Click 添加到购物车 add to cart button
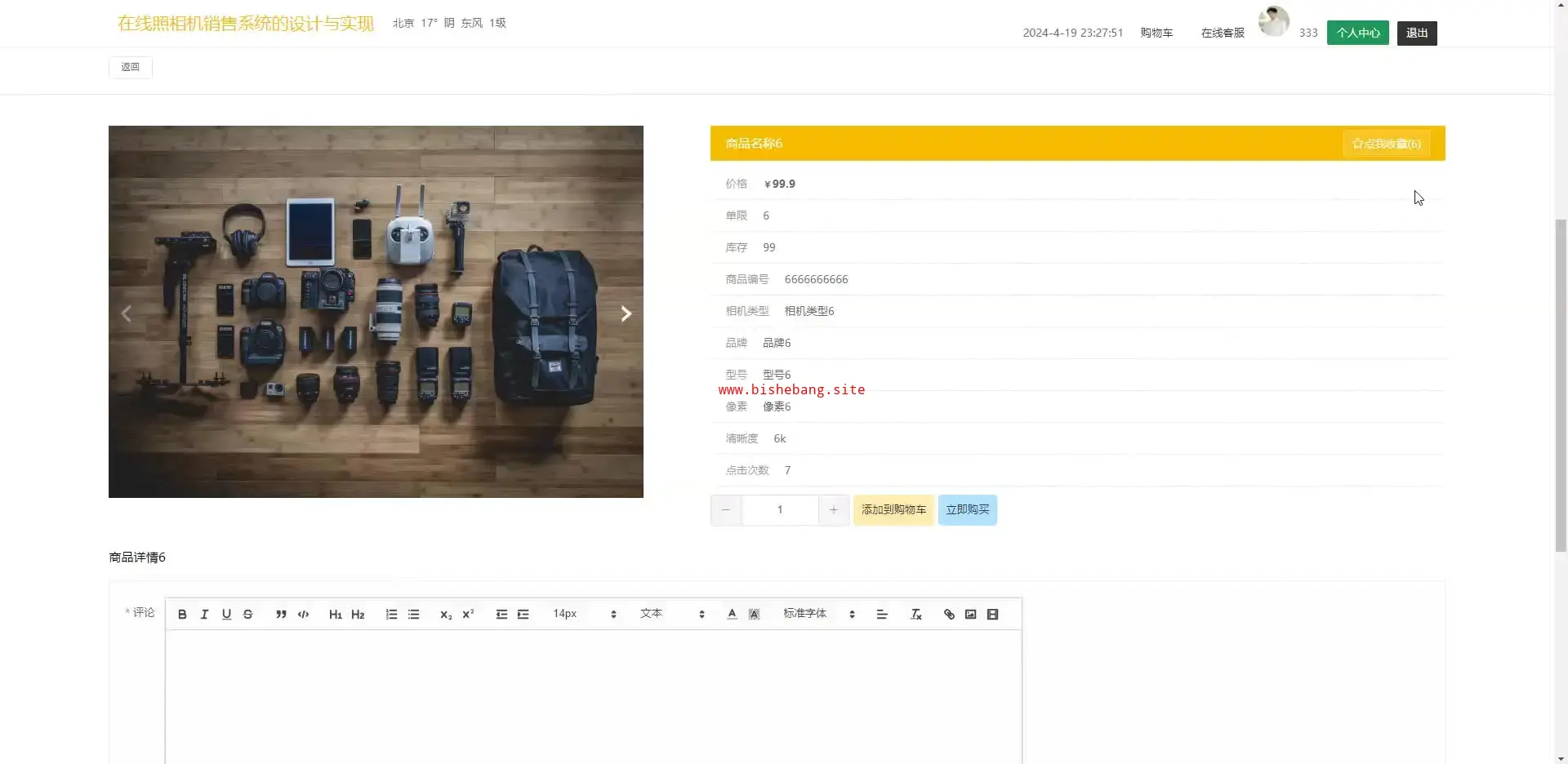 893,510
